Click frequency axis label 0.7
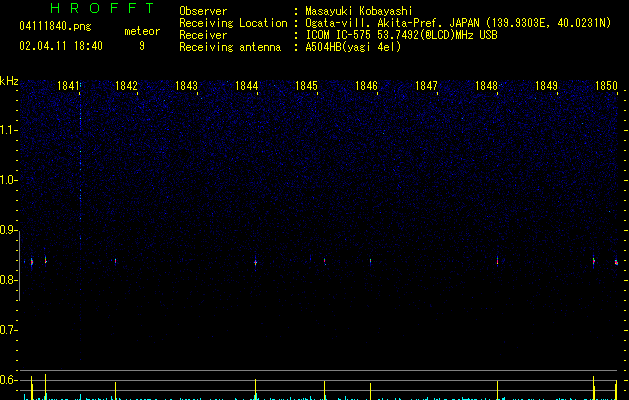Screen dimensions: 629x400 click(8, 330)
